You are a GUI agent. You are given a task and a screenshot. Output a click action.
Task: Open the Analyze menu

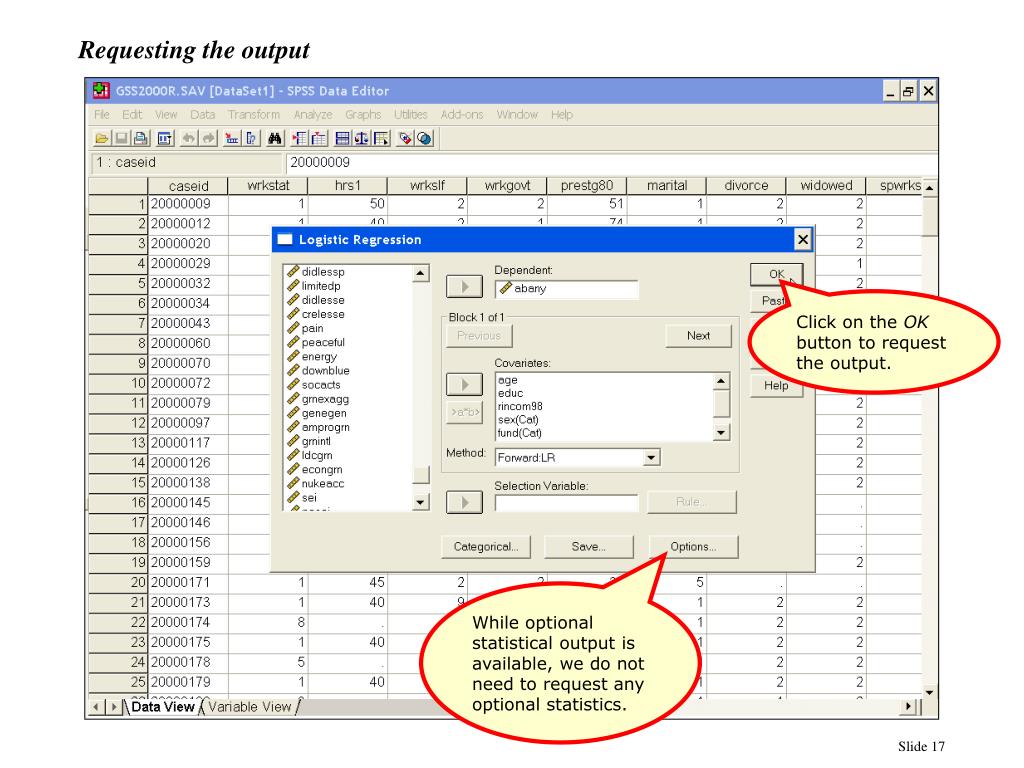pyautogui.click(x=313, y=114)
